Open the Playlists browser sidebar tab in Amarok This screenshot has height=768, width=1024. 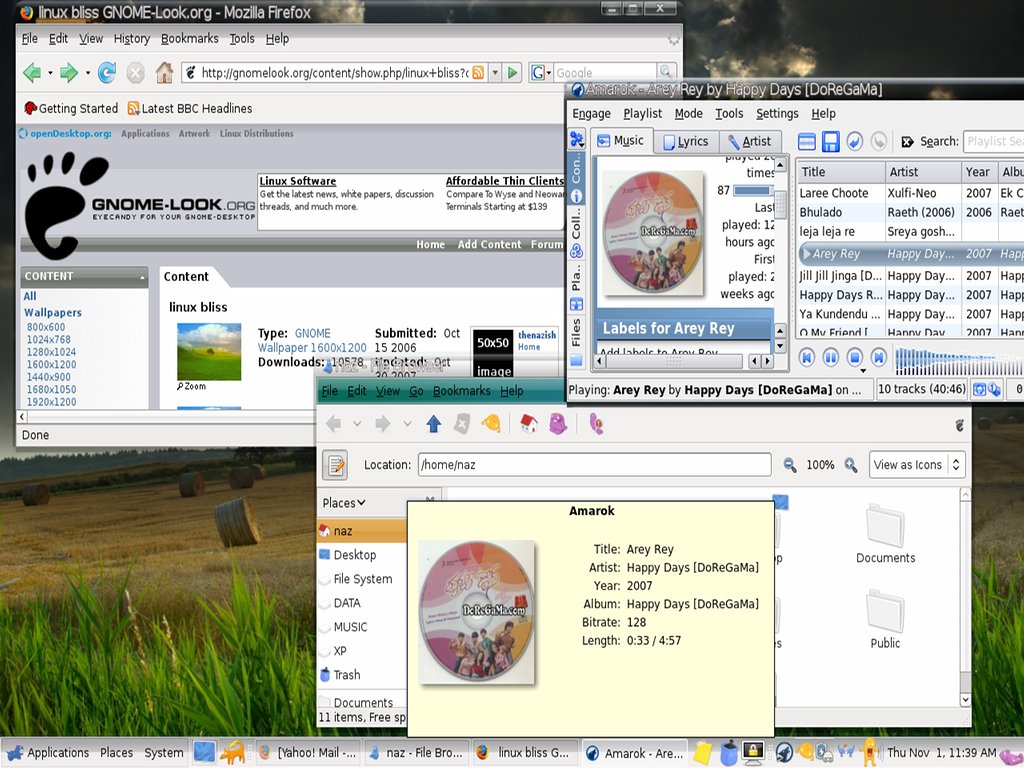tap(576, 286)
